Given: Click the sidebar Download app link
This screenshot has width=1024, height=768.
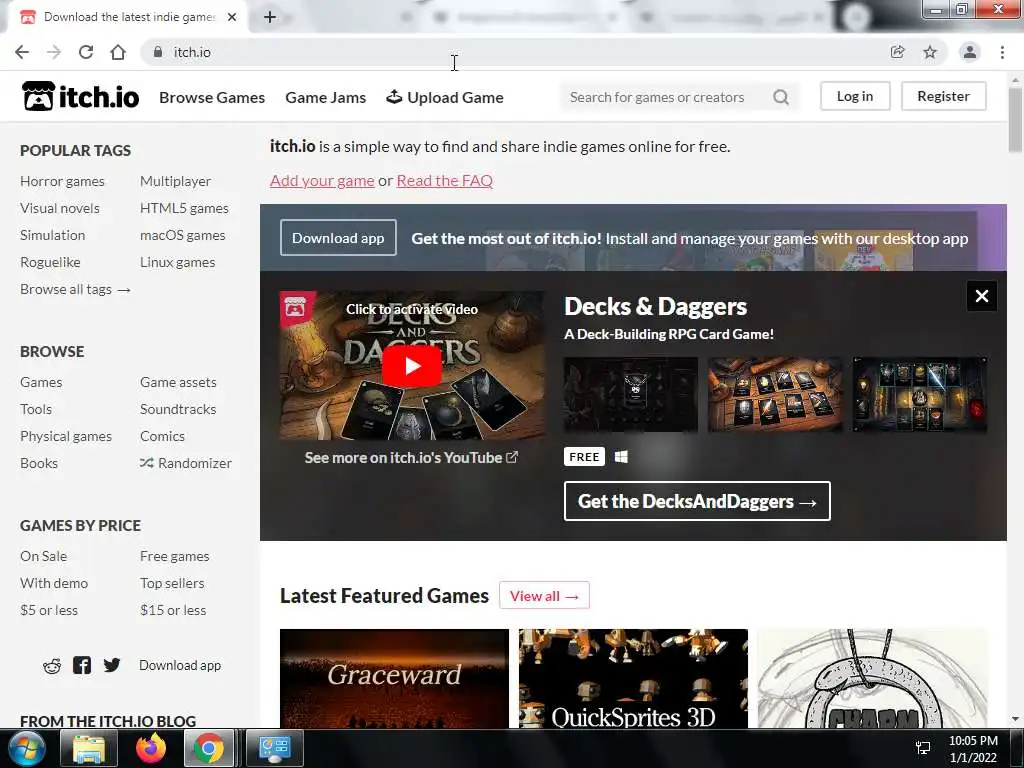Looking at the screenshot, I should click(180, 665).
